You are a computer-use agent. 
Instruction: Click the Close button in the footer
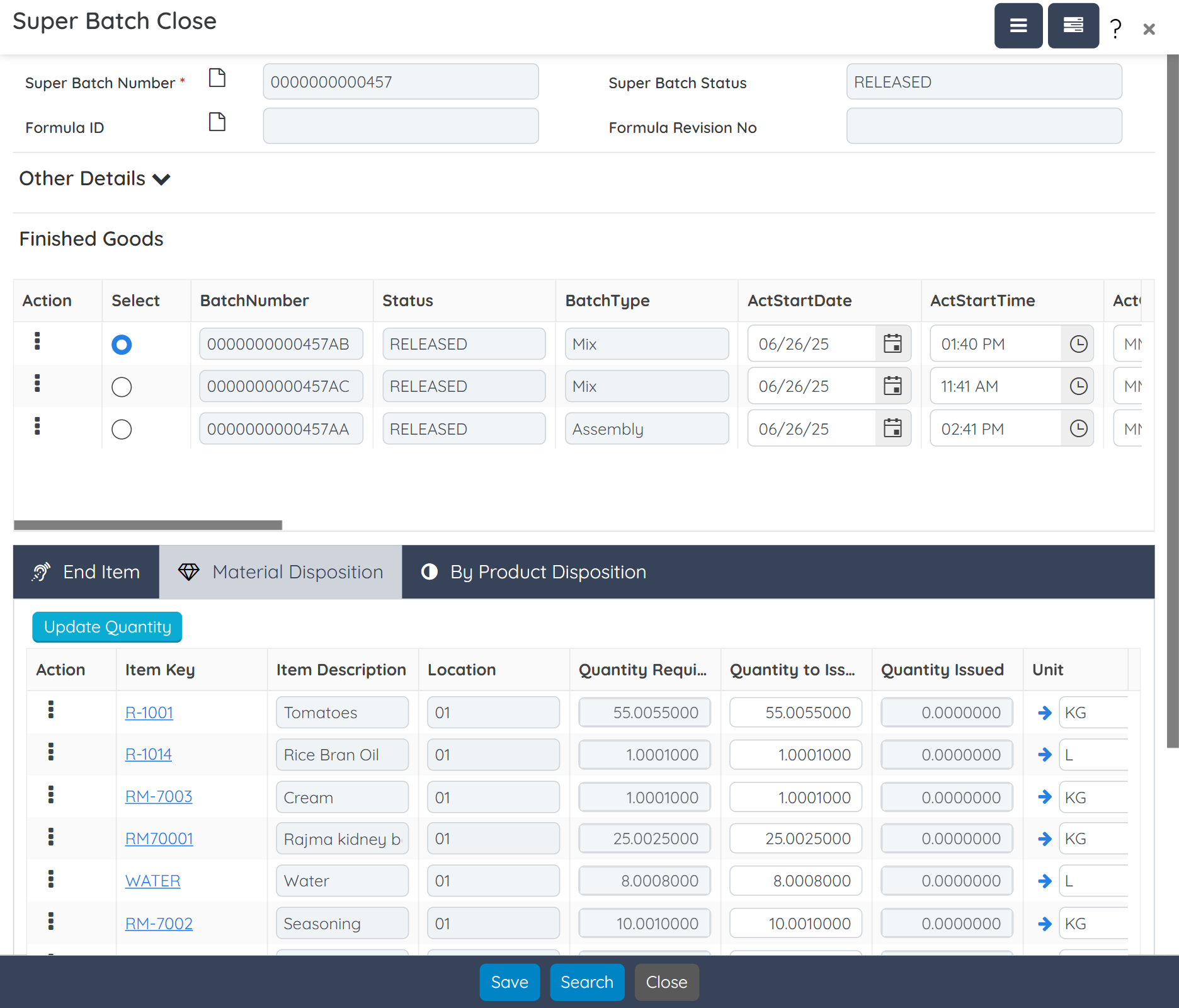(666, 982)
